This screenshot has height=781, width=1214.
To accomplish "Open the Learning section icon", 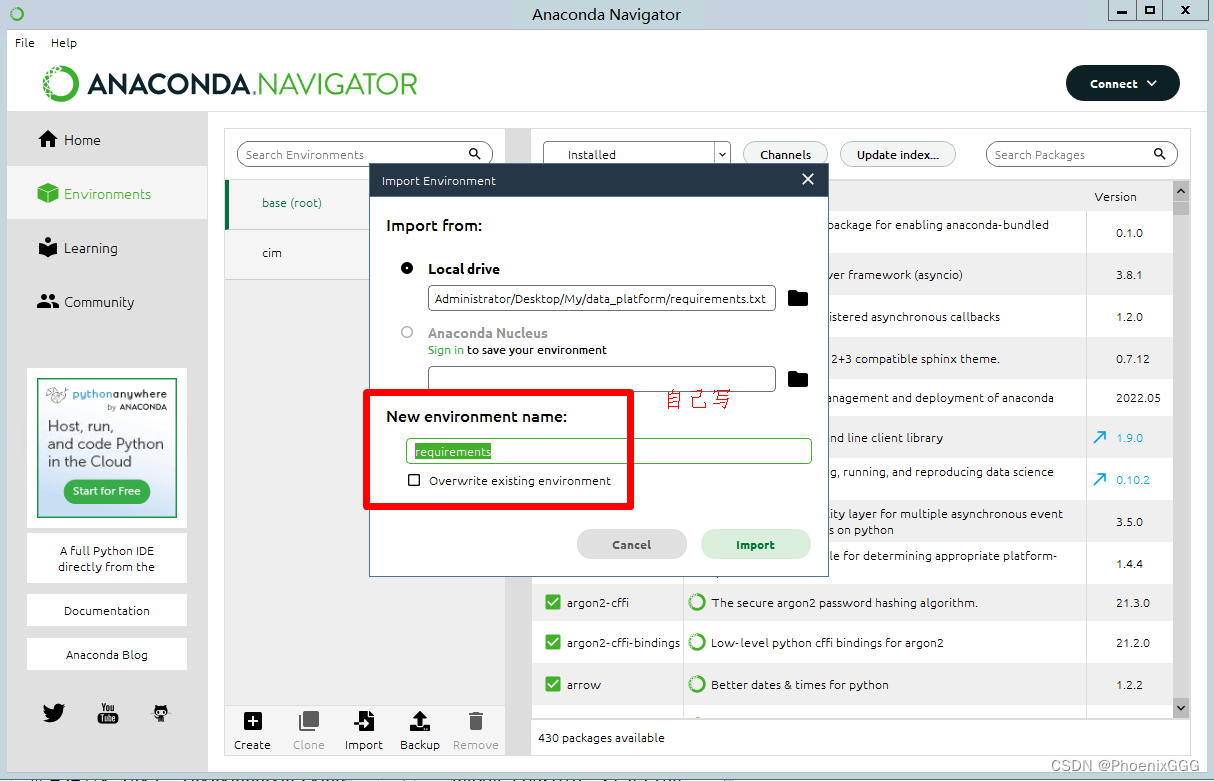I will point(48,248).
